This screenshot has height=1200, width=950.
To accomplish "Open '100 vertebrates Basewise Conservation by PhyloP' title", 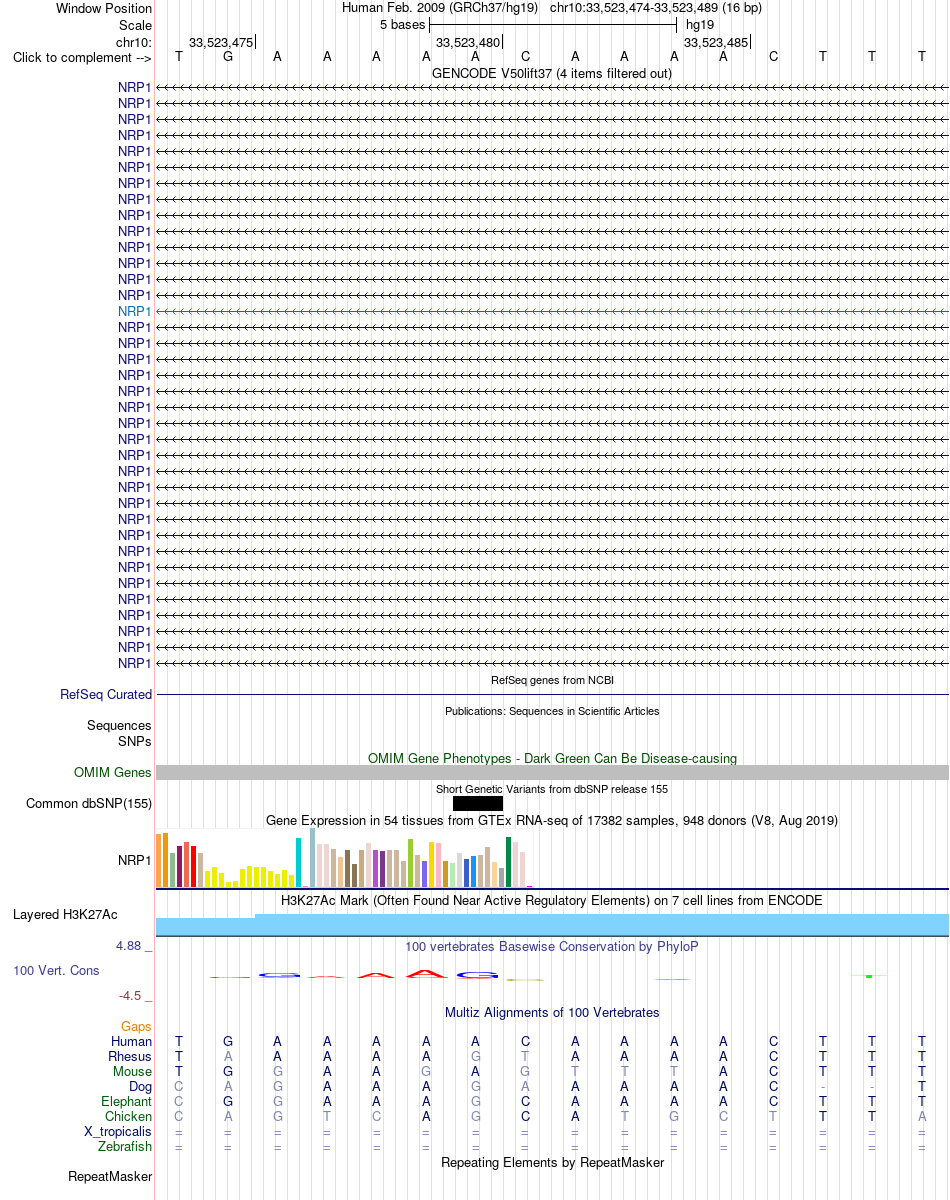I will click(552, 946).
